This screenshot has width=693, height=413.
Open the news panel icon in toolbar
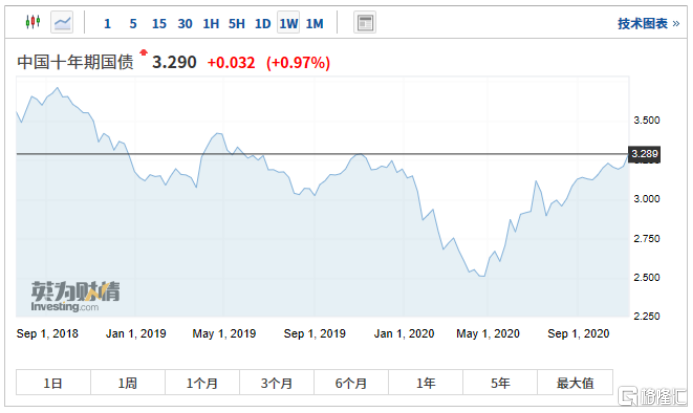(365, 22)
